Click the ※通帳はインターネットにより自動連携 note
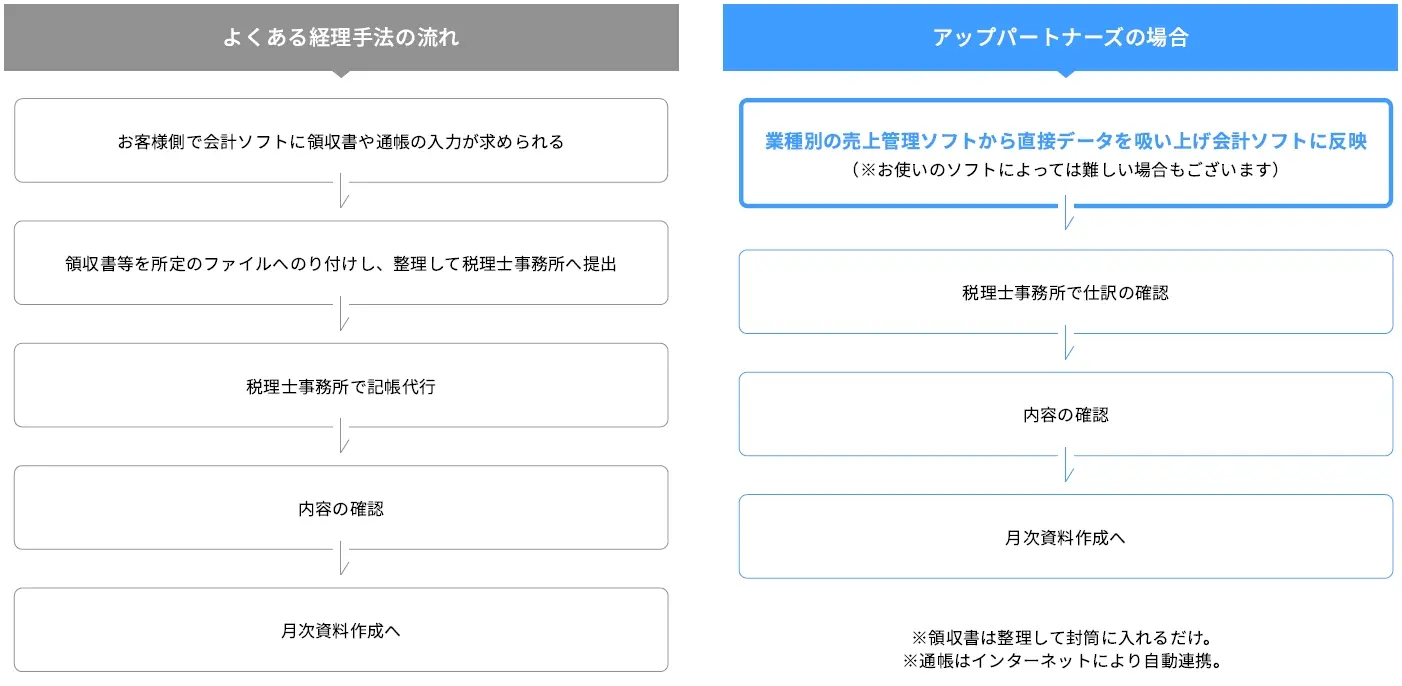1402x686 pixels. (x=1065, y=661)
